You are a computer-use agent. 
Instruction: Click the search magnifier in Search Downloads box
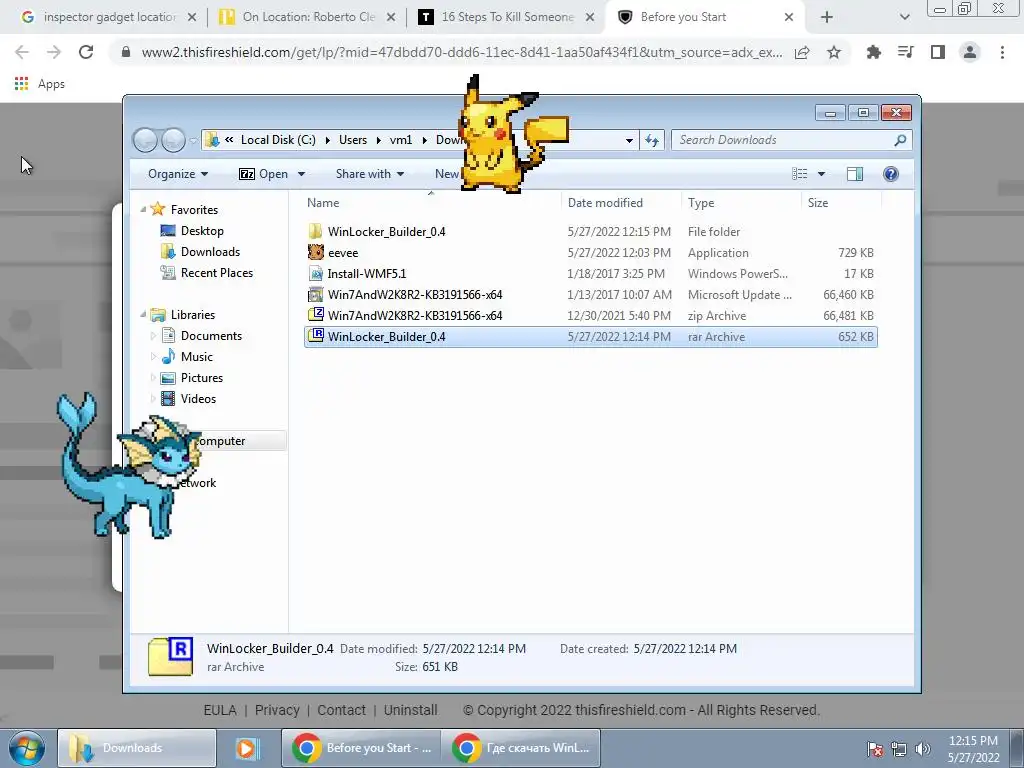pyautogui.click(x=900, y=140)
